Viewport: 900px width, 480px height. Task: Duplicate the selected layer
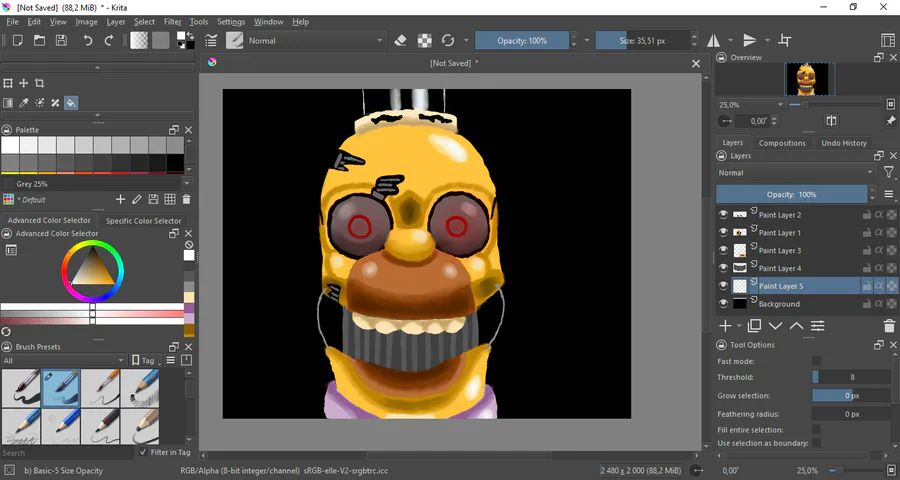pos(754,326)
